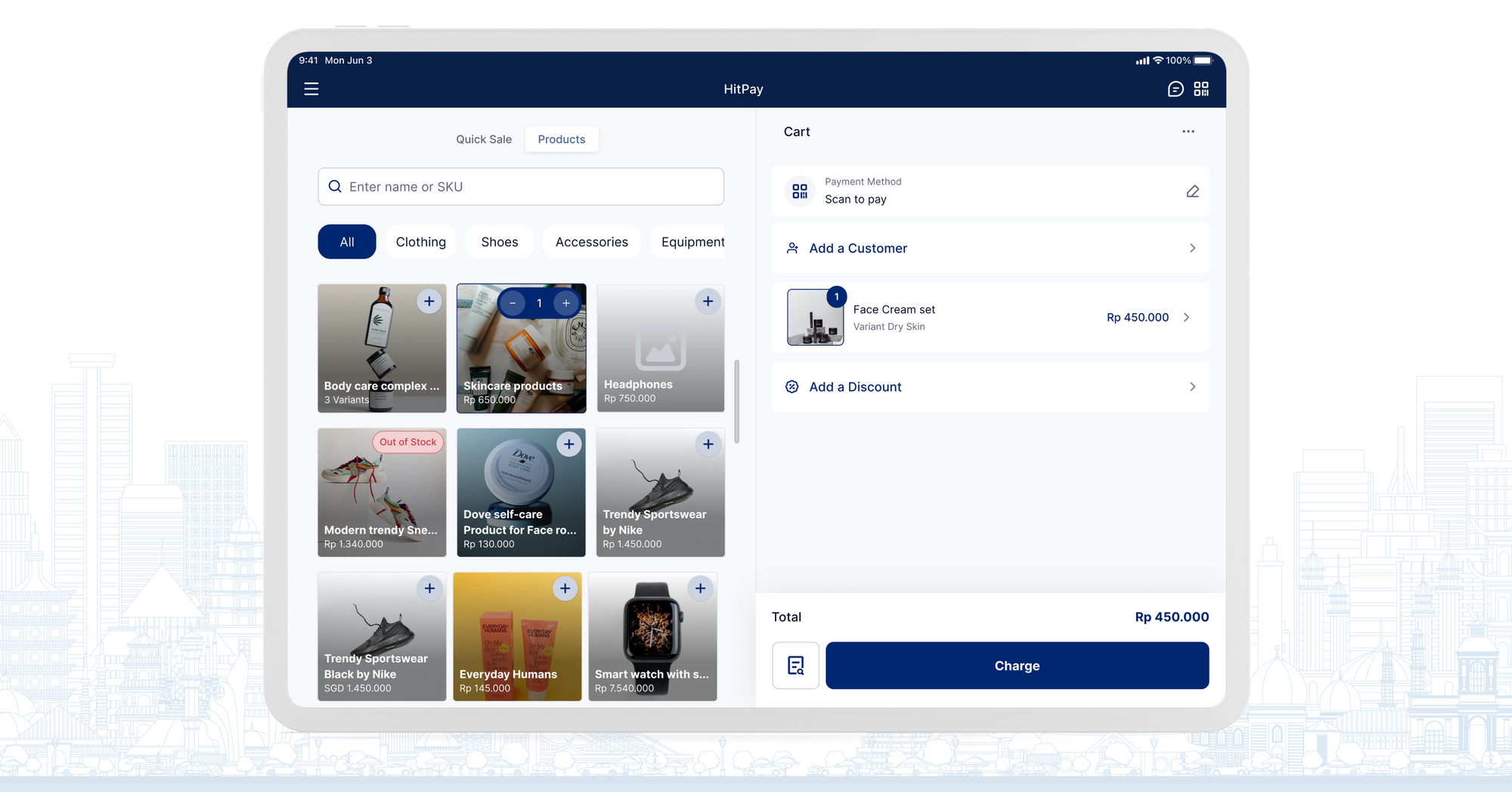
Task: Click the Add a Customer person icon
Action: point(792,248)
